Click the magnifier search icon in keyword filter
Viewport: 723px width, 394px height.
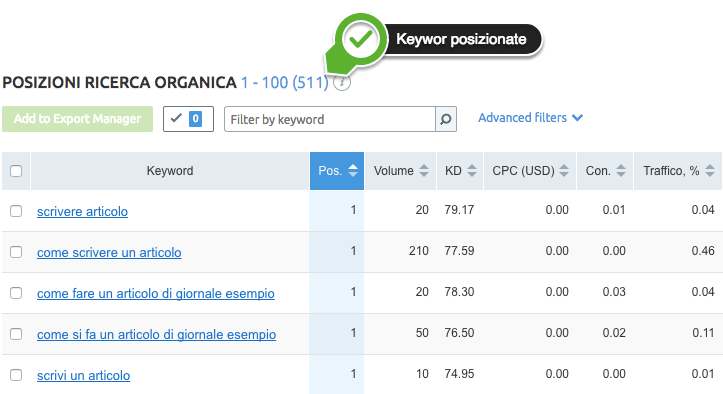(x=446, y=119)
